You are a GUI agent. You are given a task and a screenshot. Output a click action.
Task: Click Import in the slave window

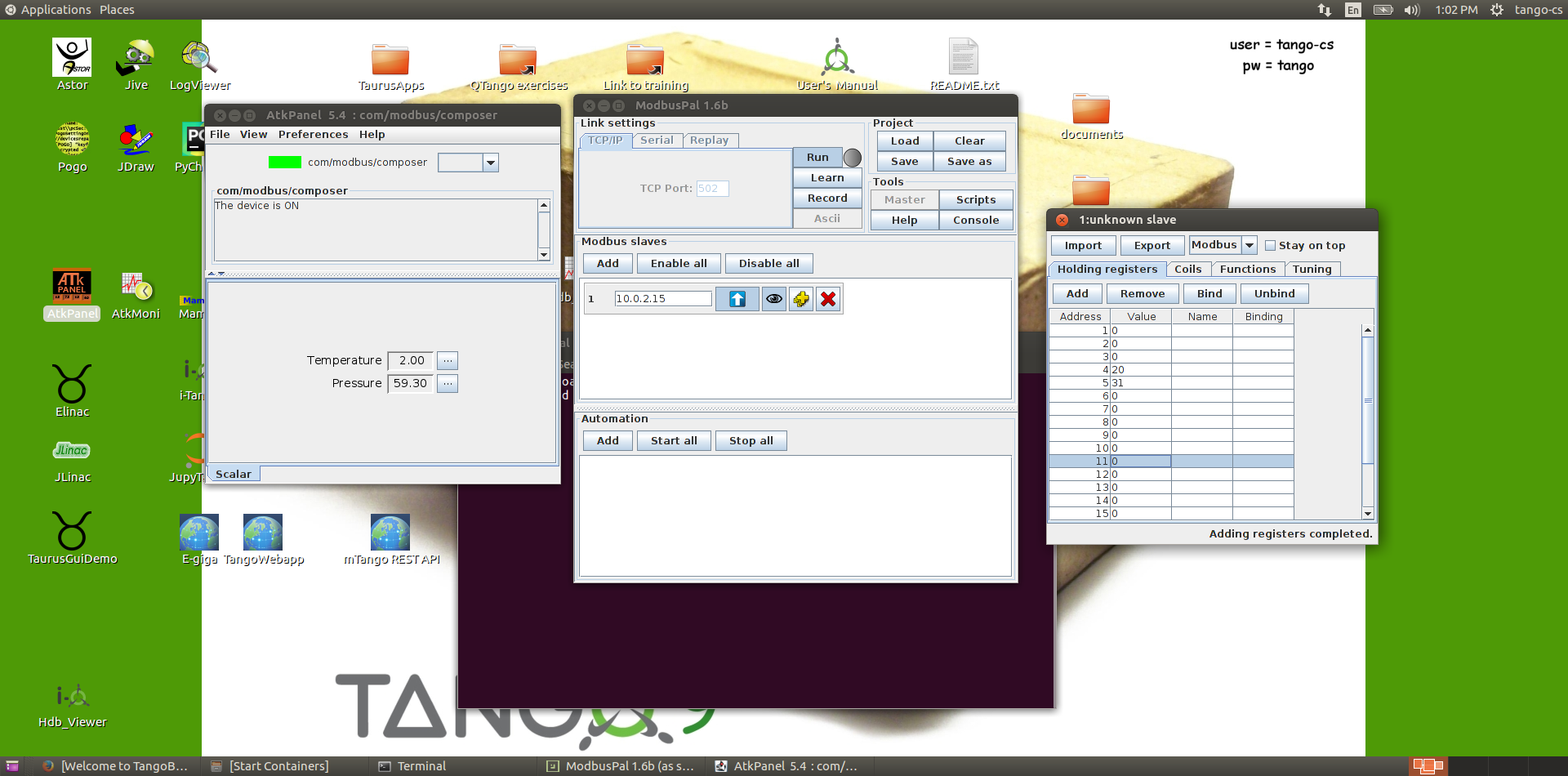click(x=1083, y=246)
